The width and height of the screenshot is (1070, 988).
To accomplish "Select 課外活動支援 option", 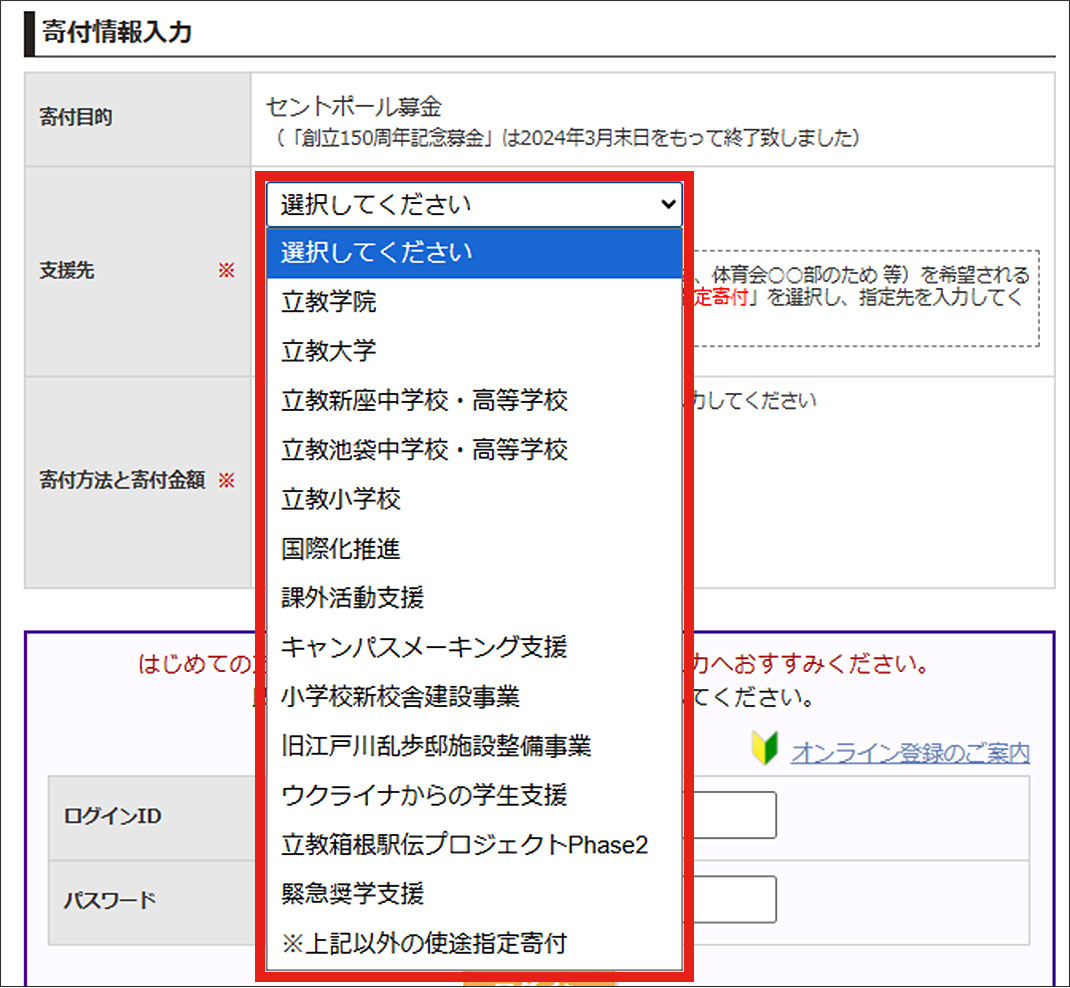I will [x=474, y=598].
